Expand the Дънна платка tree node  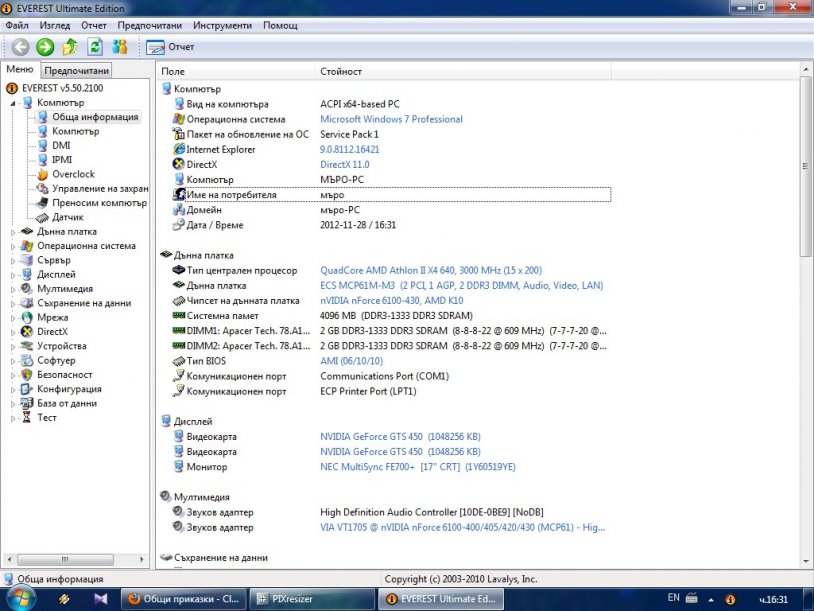click(x=14, y=232)
